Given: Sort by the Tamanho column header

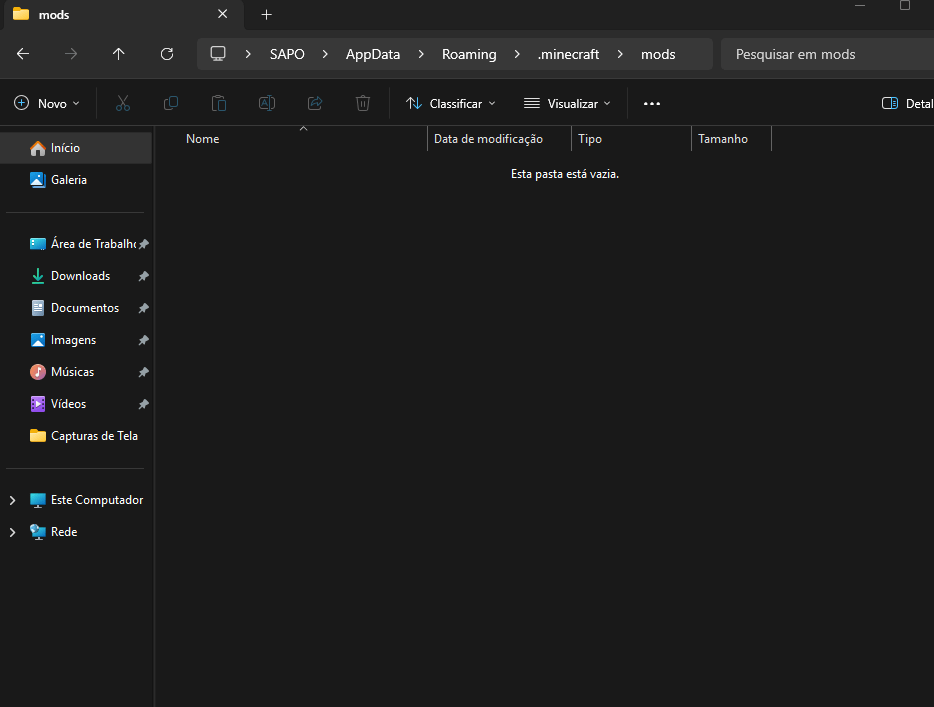Looking at the screenshot, I should pyautogui.click(x=731, y=139).
